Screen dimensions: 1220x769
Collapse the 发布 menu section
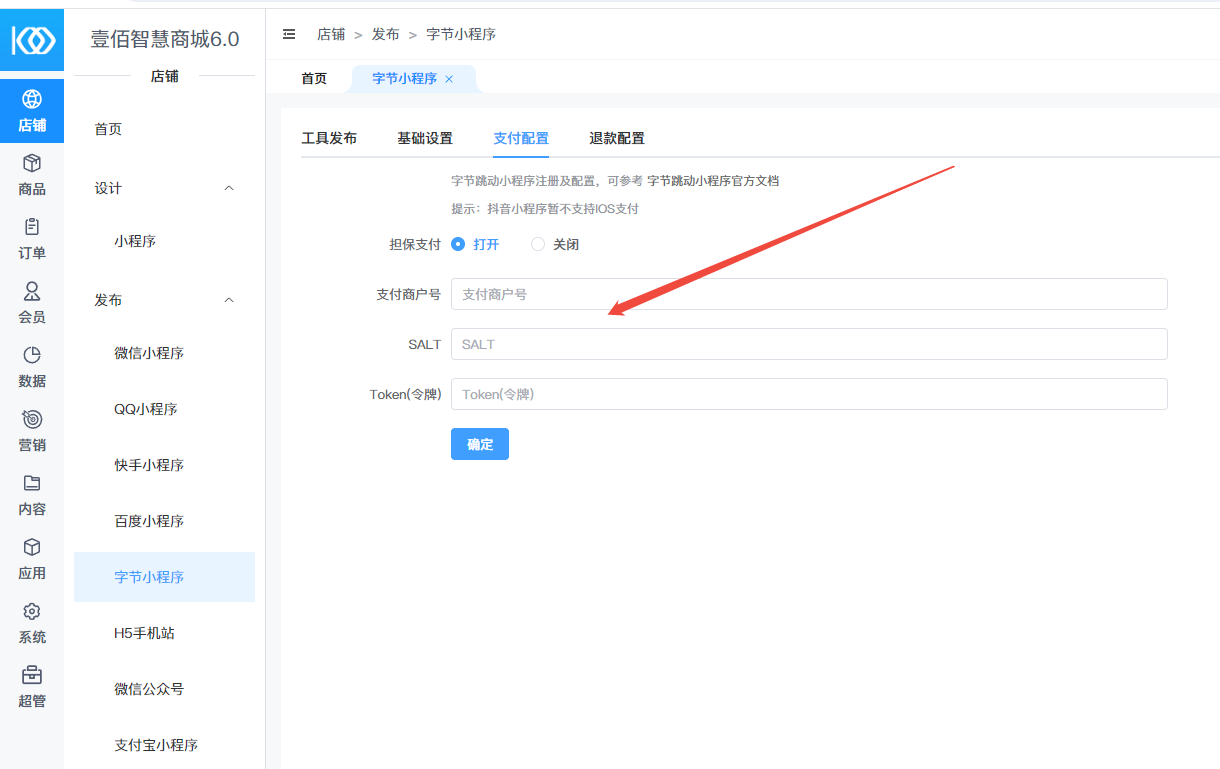point(229,300)
